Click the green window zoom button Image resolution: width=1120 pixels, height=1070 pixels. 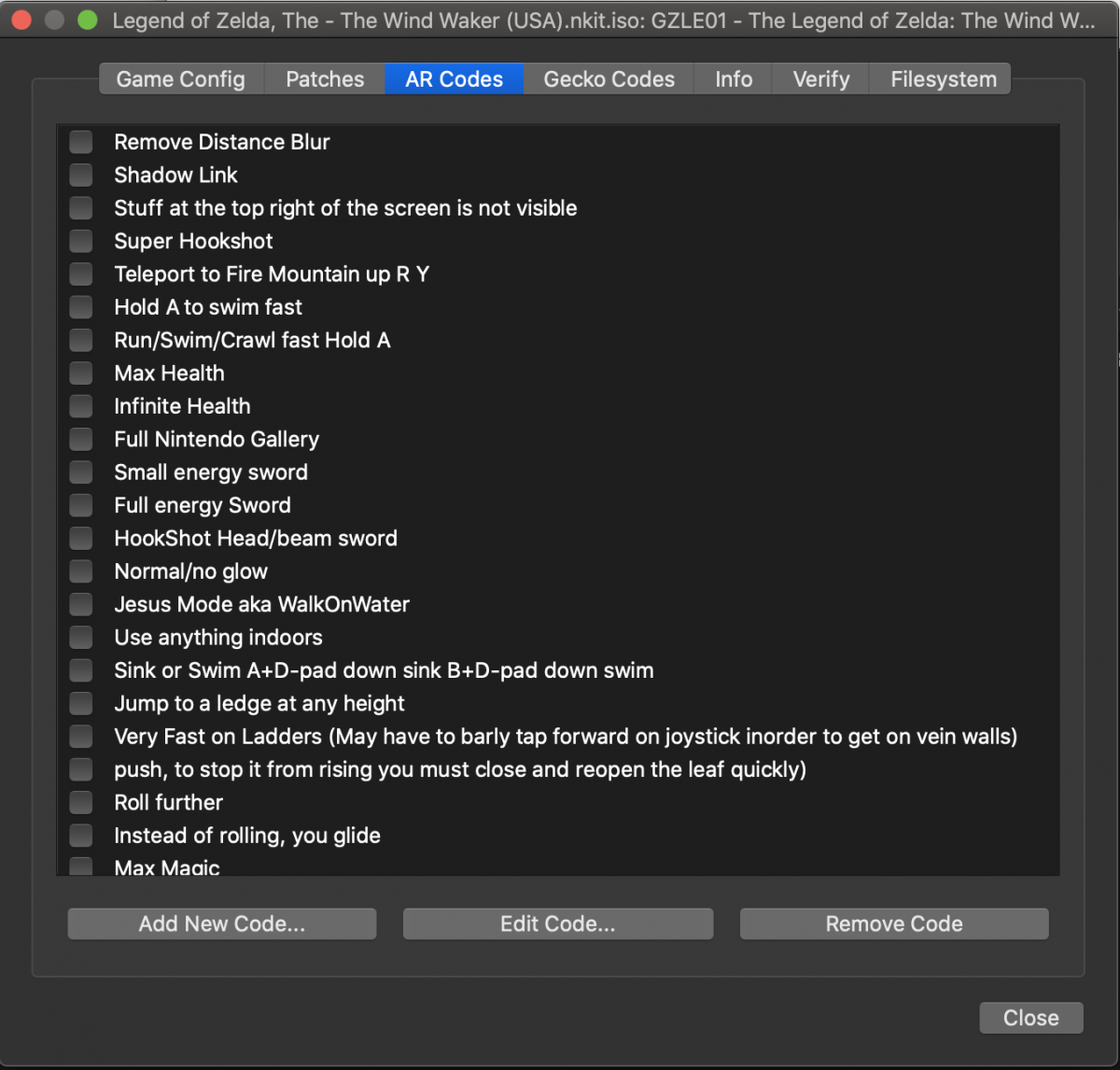tap(88, 20)
